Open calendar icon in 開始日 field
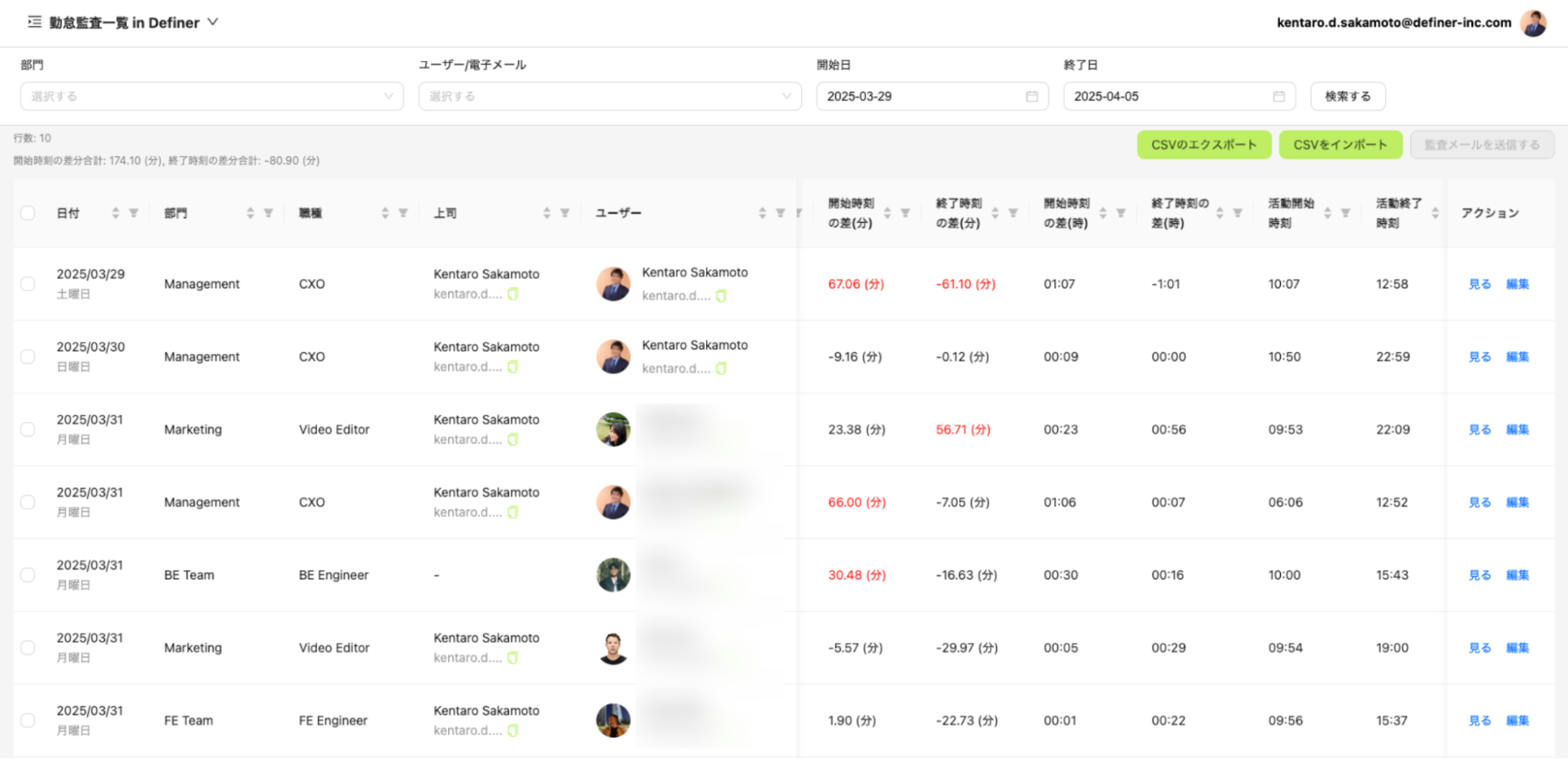This screenshot has width=1568, height=759. pyautogui.click(x=1031, y=97)
